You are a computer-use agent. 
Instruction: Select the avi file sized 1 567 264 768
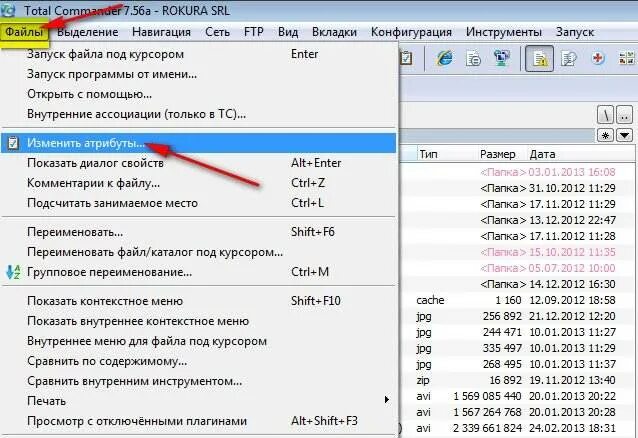pos(518,412)
